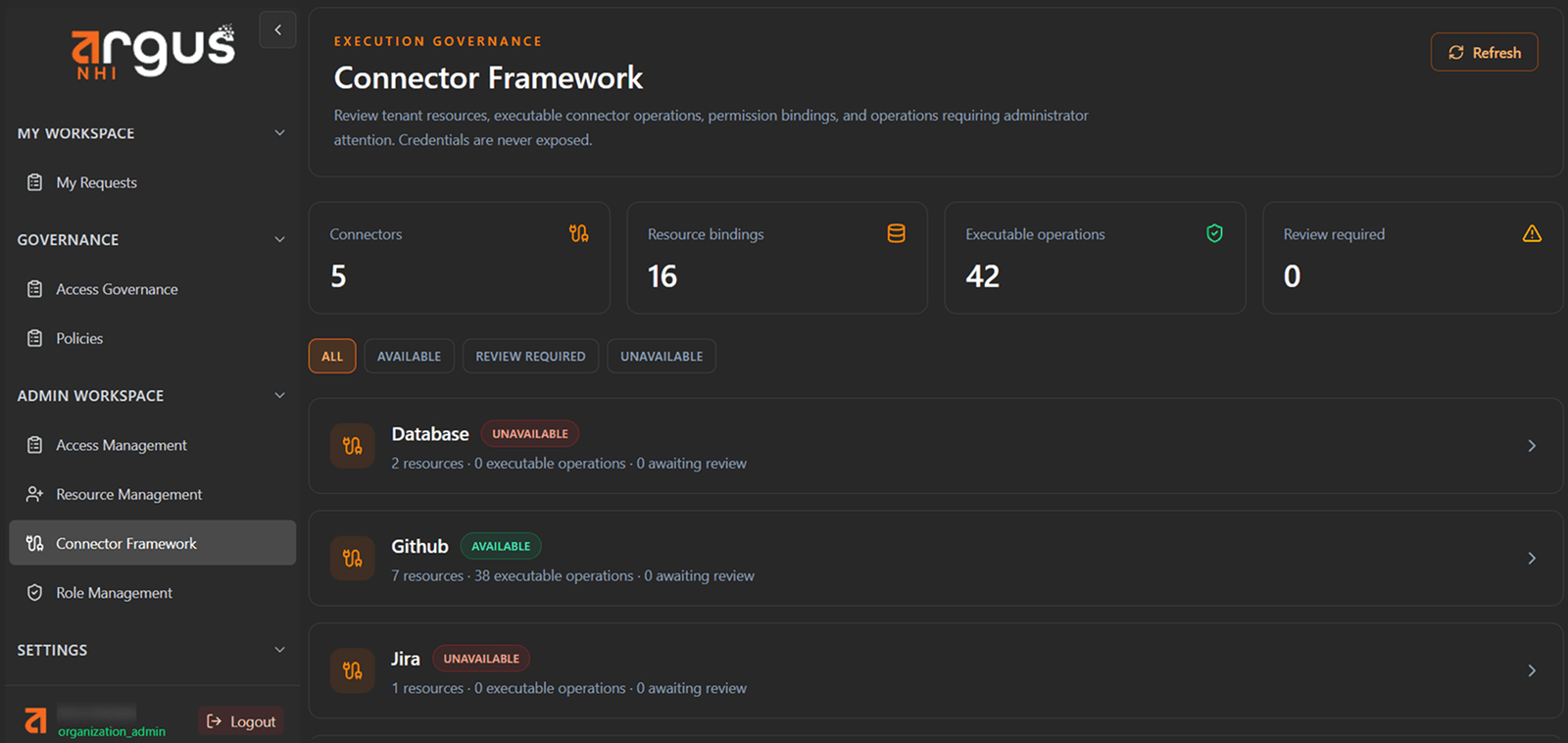Click the Github connector name
The image size is (1568, 743).
coord(419,546)
